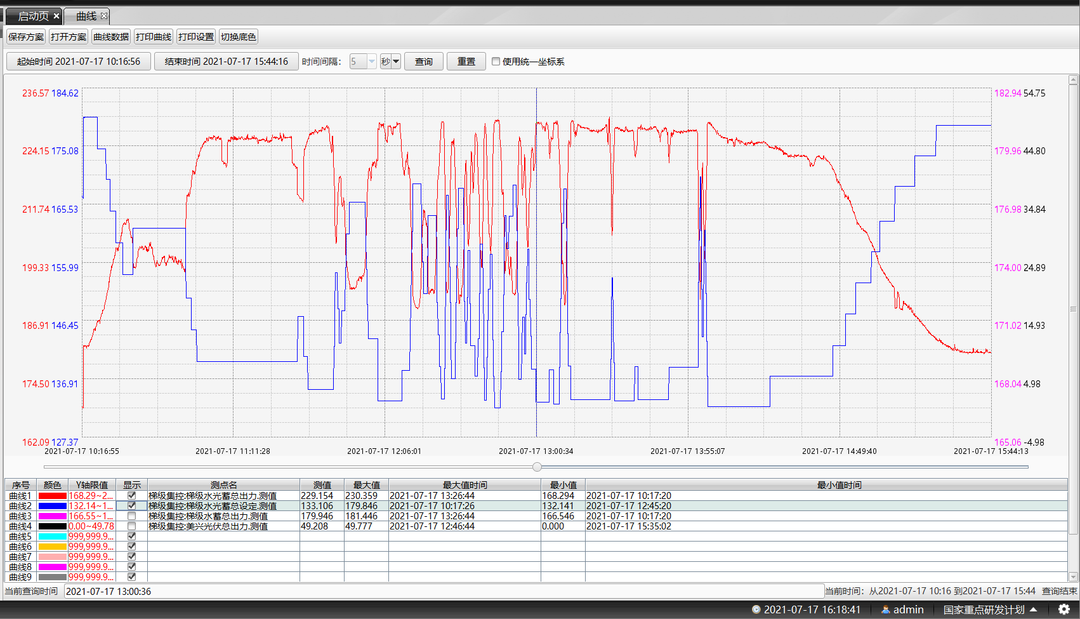1080x619 pixels.
Task: Click the time slider handle below the chart
Action: [x=537, y=467]
